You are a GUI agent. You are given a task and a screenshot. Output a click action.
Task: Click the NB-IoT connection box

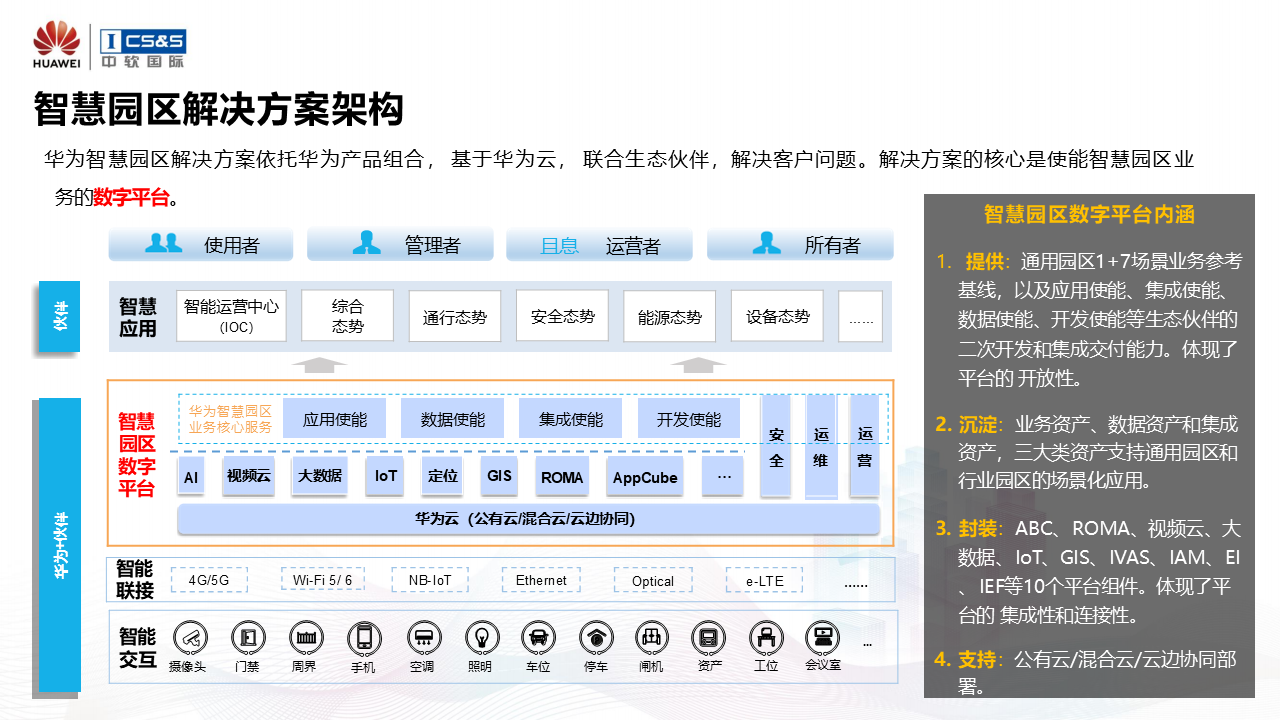click(429, 580)
